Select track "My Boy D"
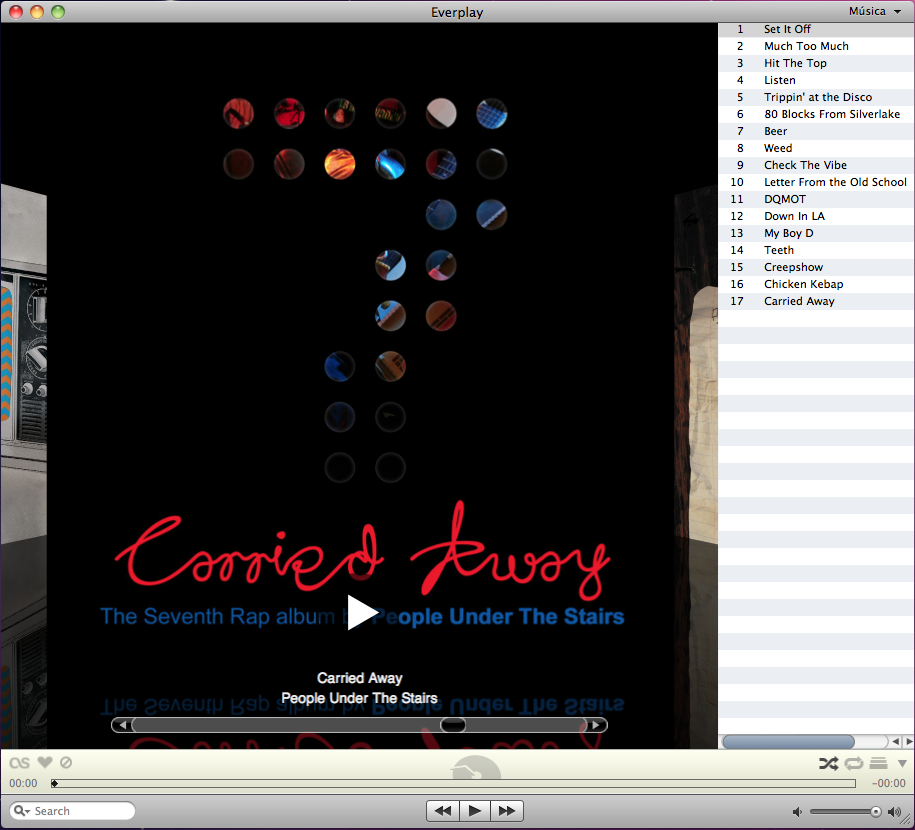This screenshot has height=830, width=915. pos(816,233)
